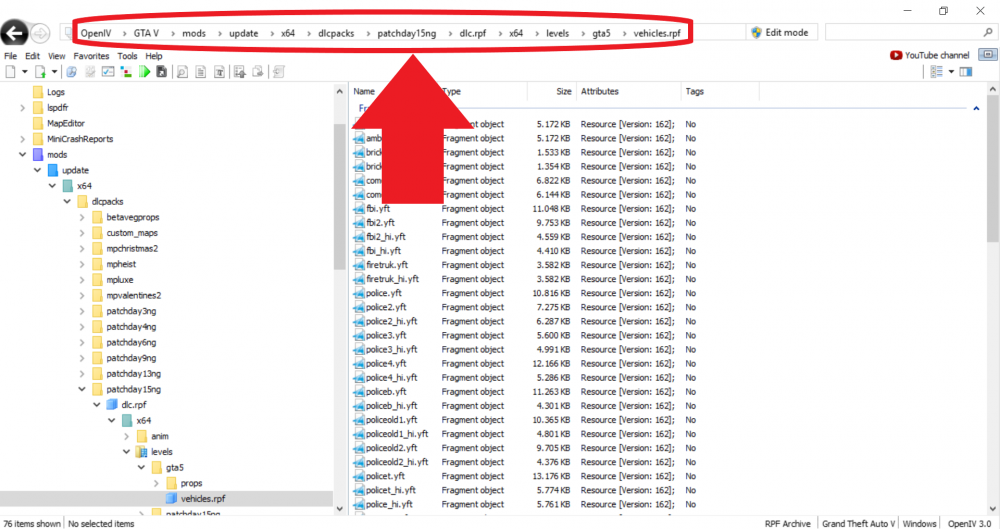Select the firetruk.yft file

coord(387,265)
